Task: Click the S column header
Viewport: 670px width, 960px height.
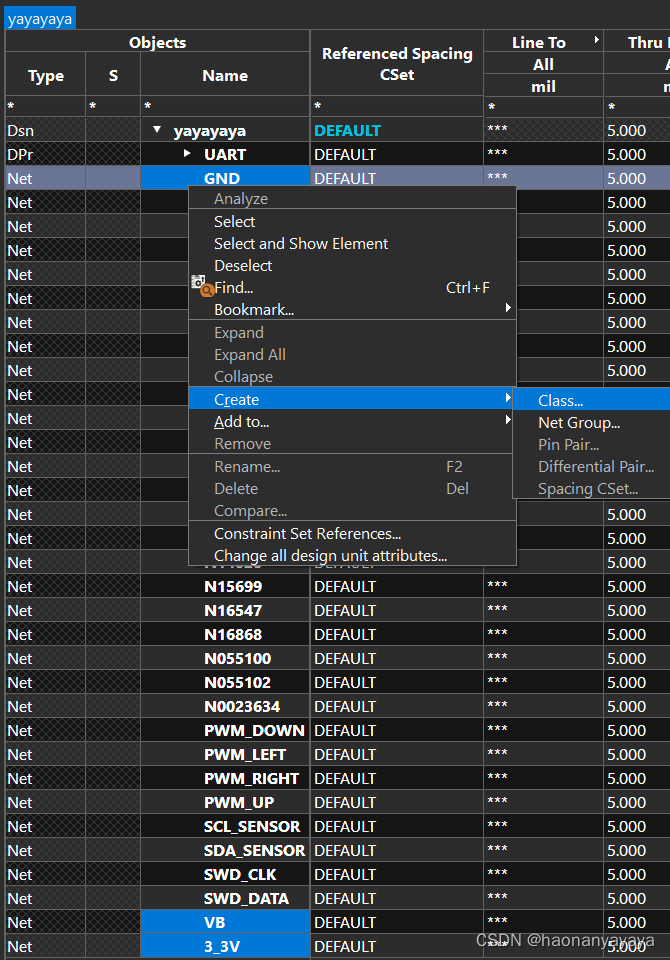Action: pos(113,76)
